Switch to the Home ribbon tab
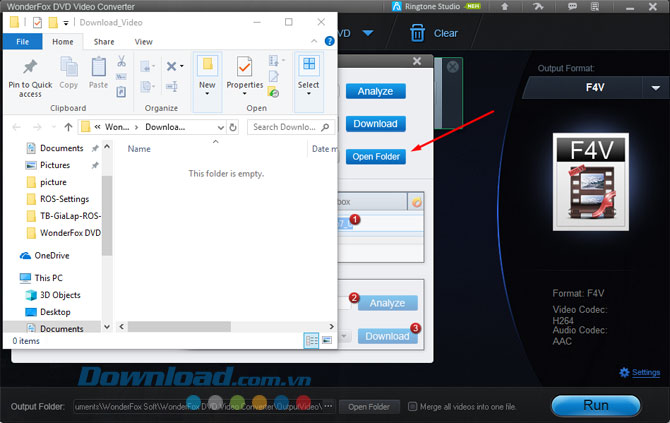The width and height of the screenshot is (670, 423). click(62, 41)
